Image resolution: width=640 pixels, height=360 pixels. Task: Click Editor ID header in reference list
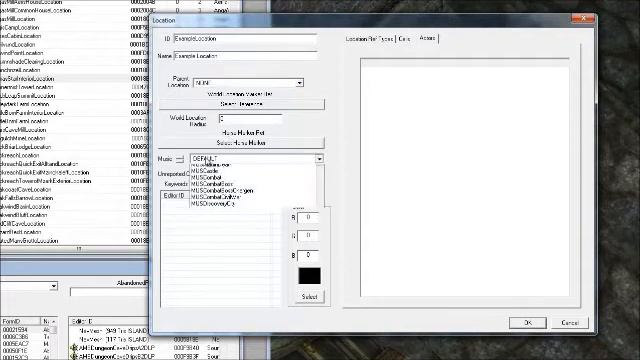click(x=109, y=321)
